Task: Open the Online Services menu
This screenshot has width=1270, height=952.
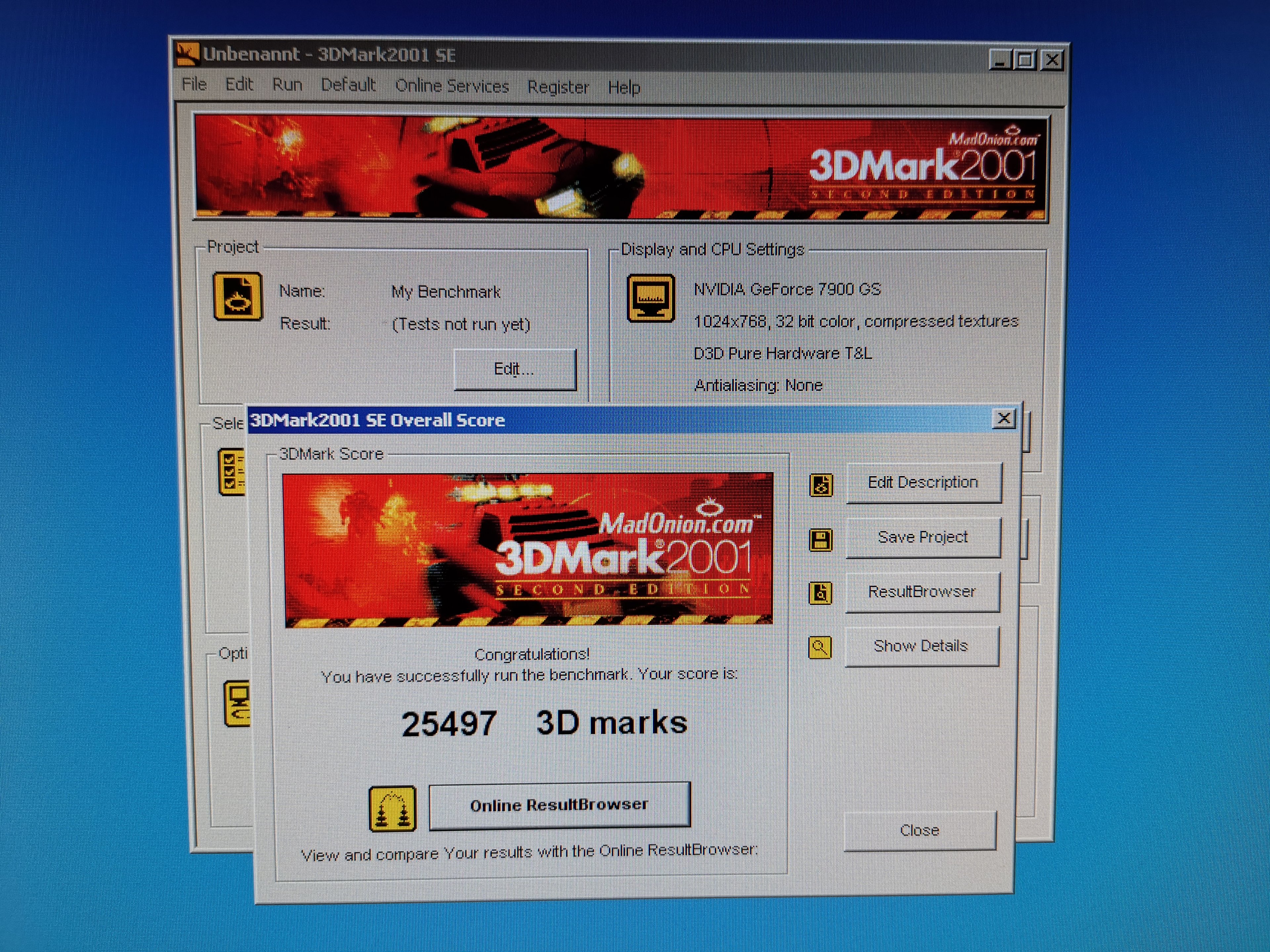Action: point(452,86)
